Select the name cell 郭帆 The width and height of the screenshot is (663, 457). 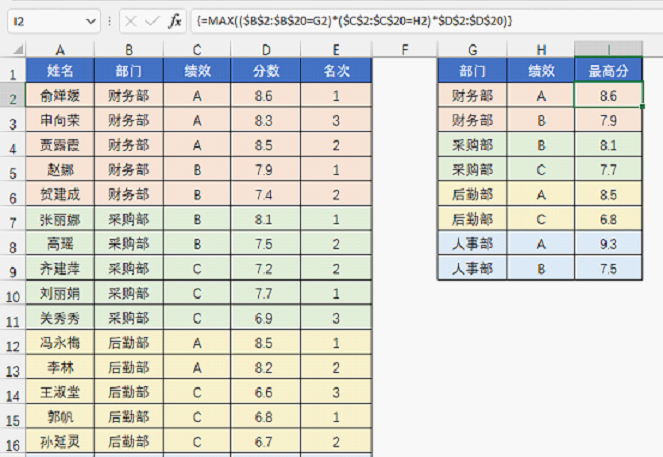(60, 417)
